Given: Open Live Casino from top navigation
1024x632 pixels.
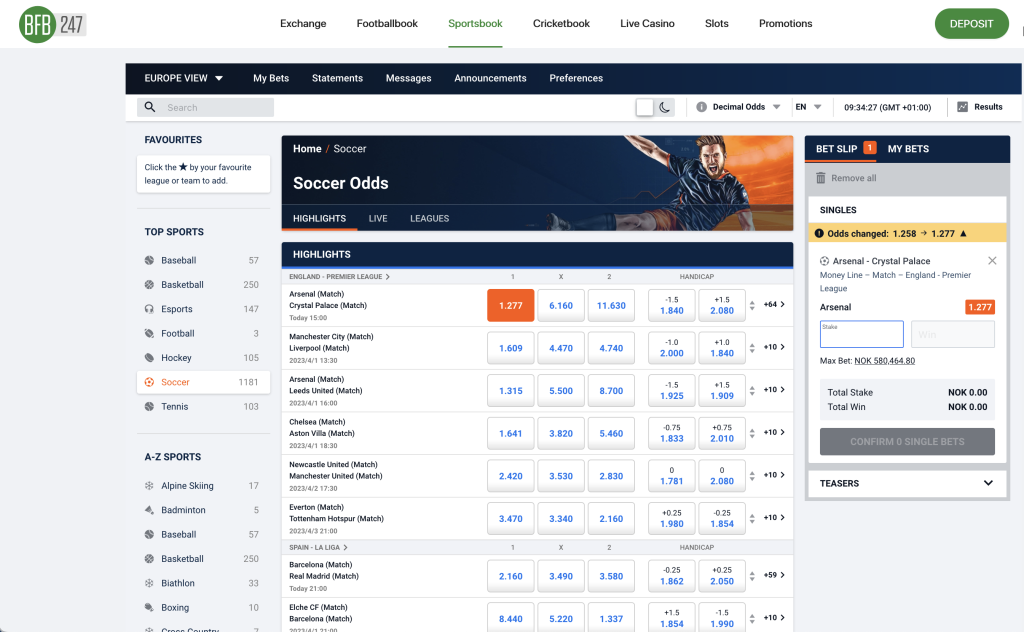Looking at the screenshot, I should tap(647, 24).
